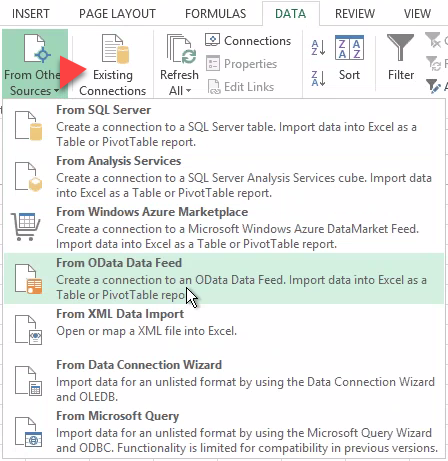Click the From SQL Server database icon

(28, 126)
